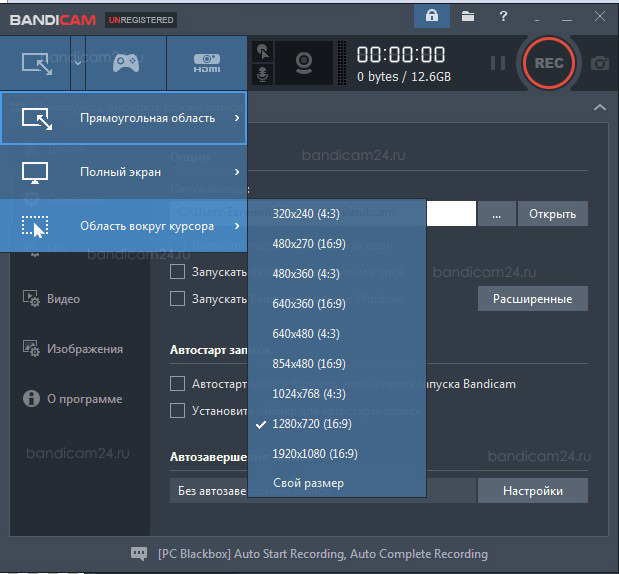Pick the 480x270 (16:9) size
The width and height of the screenshot is (619, 574).
pos(337,244)
